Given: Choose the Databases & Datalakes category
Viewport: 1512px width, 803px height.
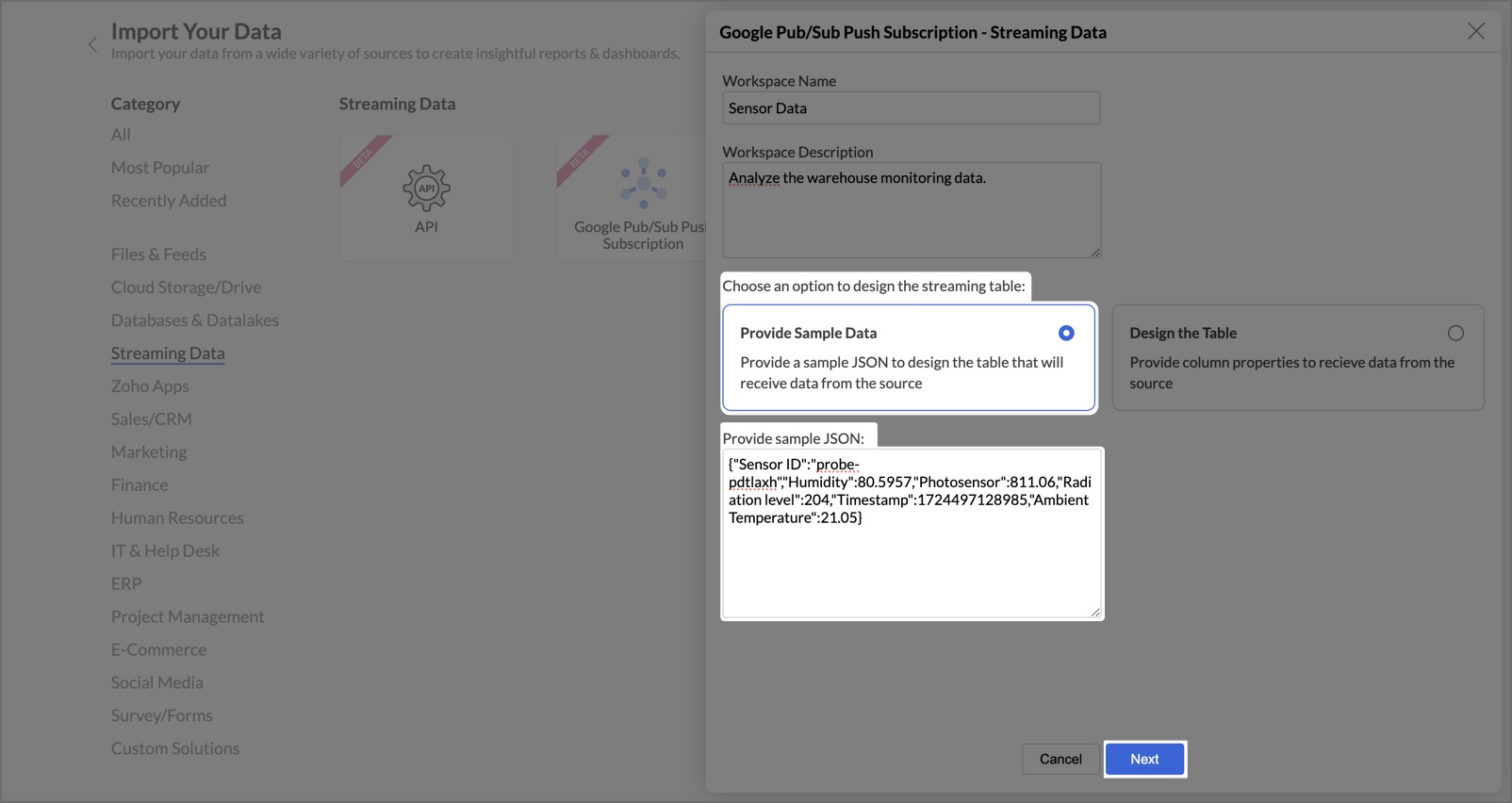Looking at the screenshot, I should click(x=195, y=320).
